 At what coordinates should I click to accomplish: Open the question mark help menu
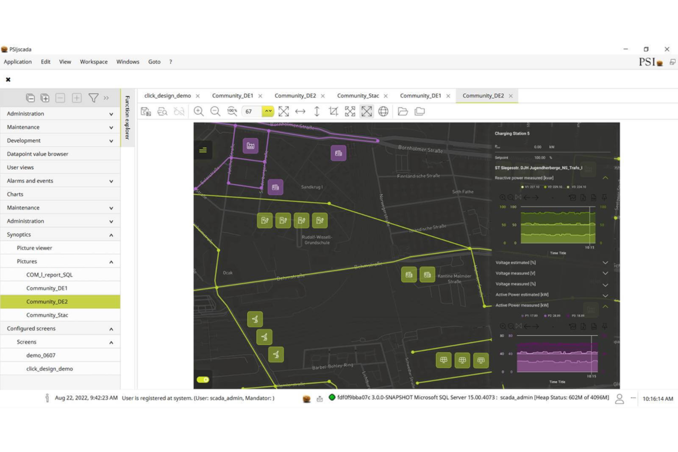click(x=170, y=62)
